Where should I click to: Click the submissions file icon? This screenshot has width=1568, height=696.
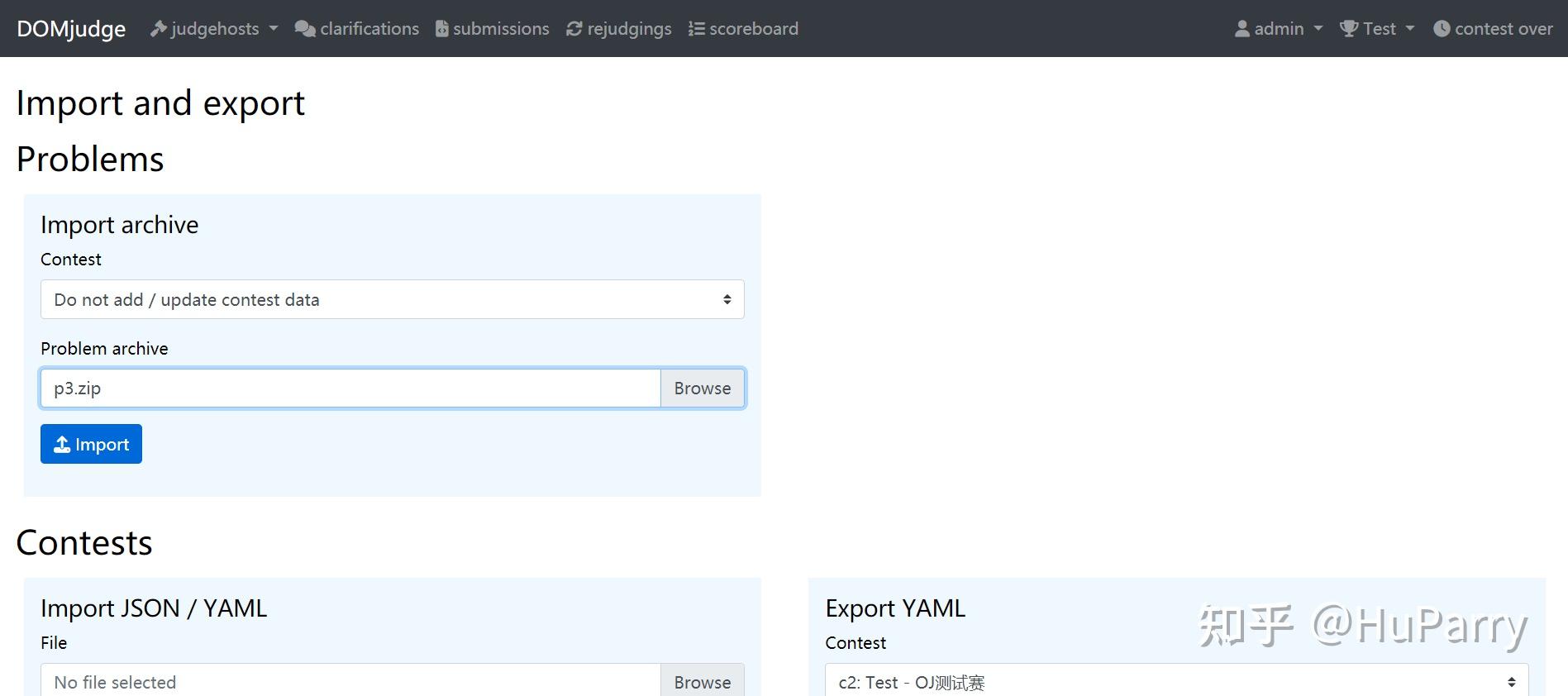[442, 29]
